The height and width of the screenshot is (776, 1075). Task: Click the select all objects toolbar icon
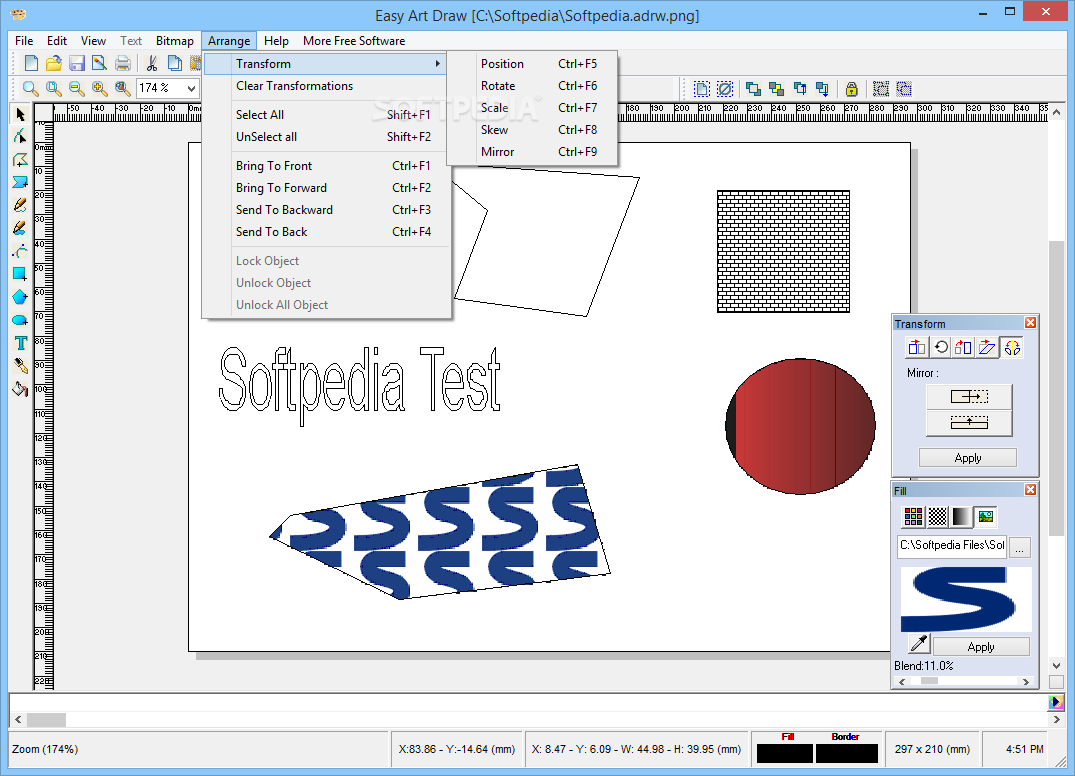pos(701,89)
